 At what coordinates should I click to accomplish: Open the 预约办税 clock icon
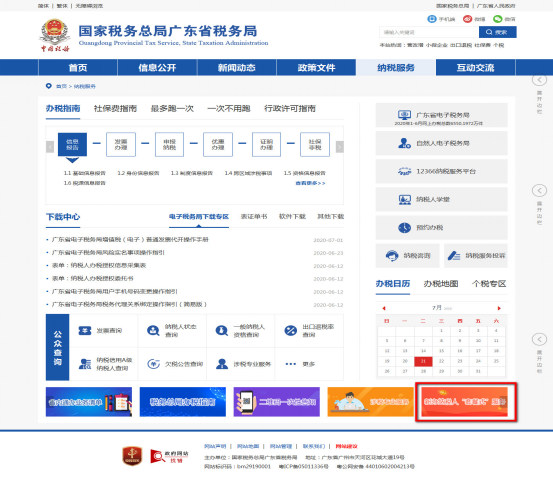click(405, 228)
